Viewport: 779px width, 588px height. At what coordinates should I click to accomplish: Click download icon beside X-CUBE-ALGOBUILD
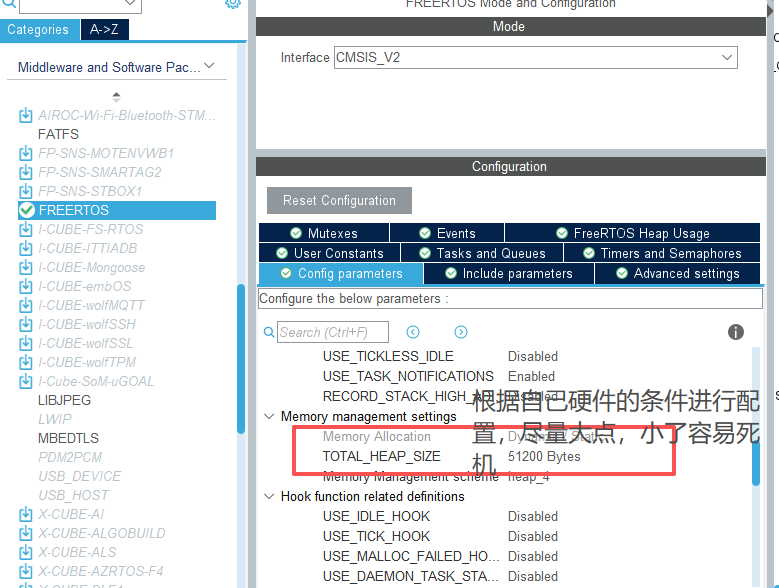tap(26, 533)
